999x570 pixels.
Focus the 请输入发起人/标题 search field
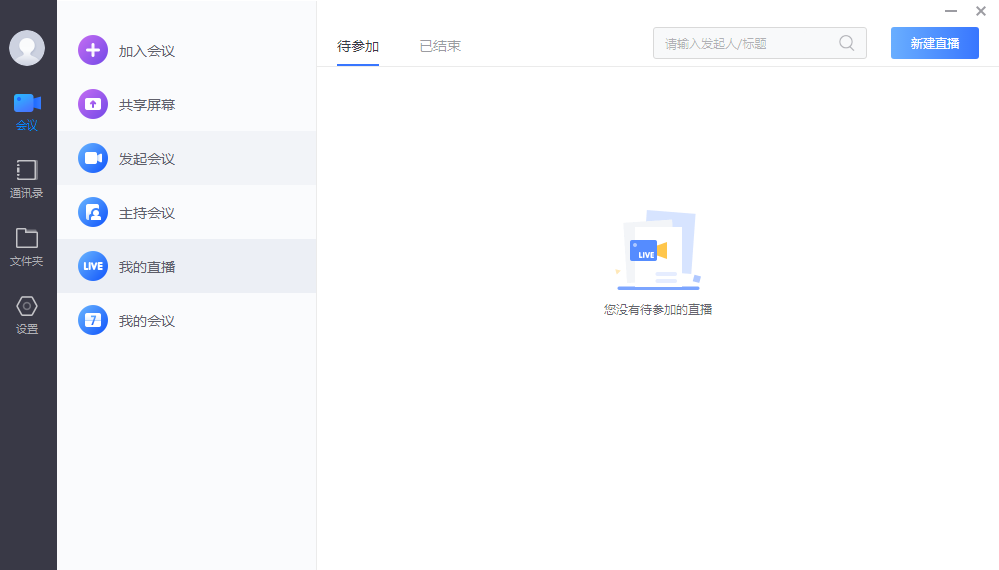(x=759, y=43)
